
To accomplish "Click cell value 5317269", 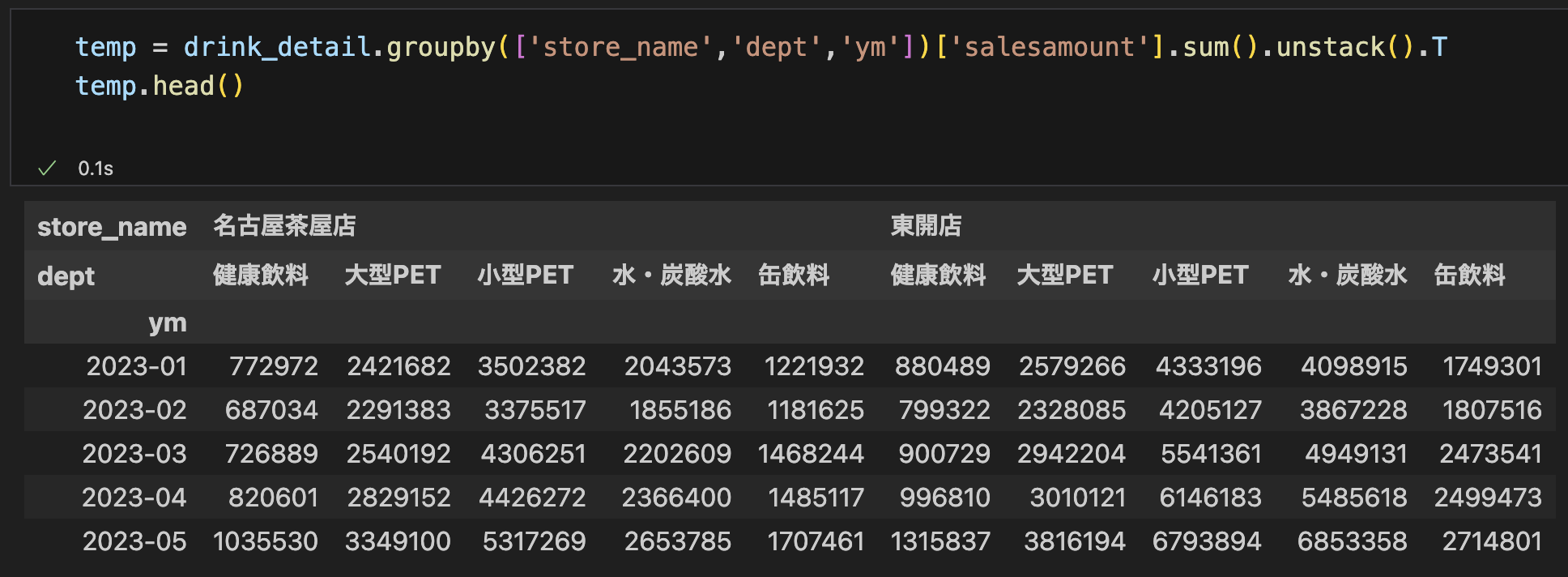I will [x=535, y=541].
